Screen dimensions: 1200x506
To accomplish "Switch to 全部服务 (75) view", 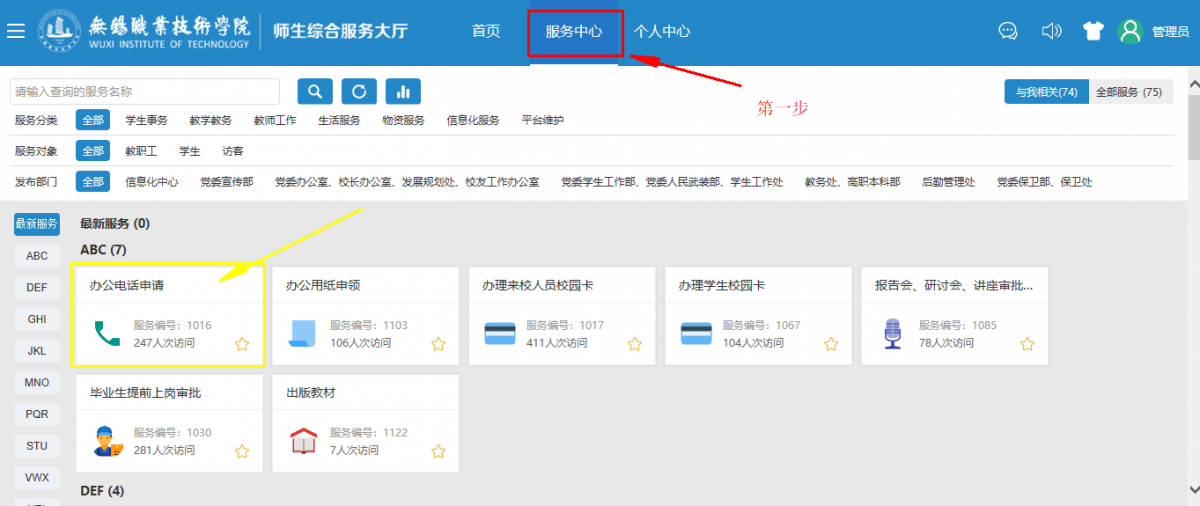I will (1129, 92).
